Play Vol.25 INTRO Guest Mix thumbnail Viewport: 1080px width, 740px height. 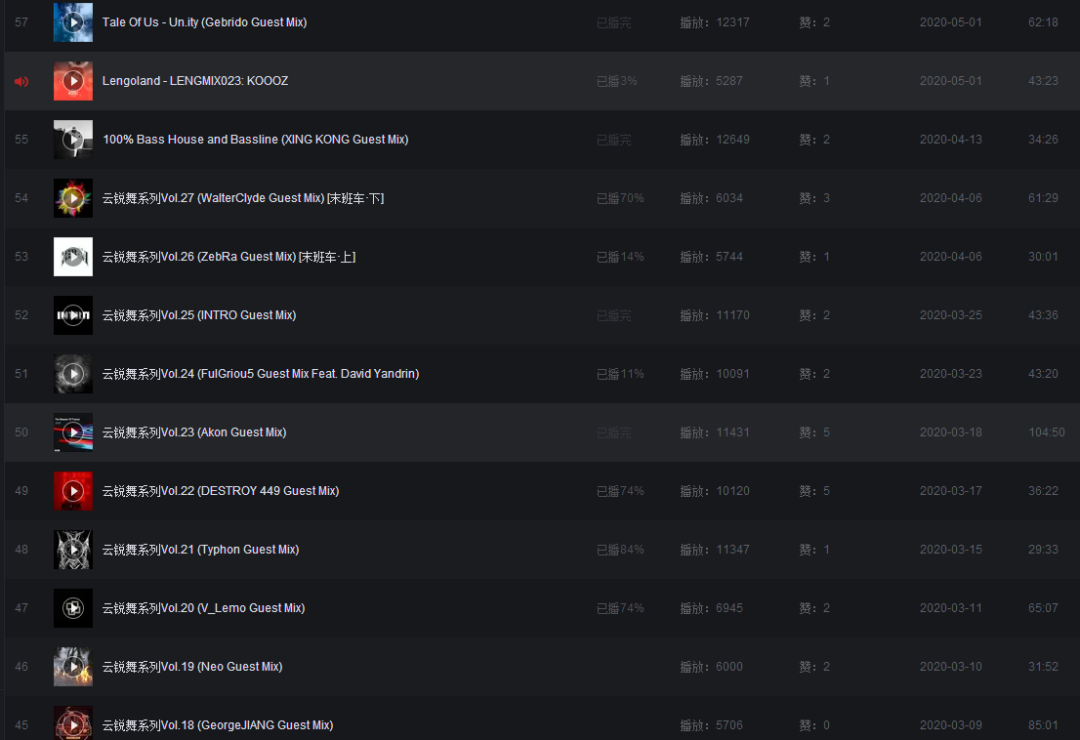[73, 315]
